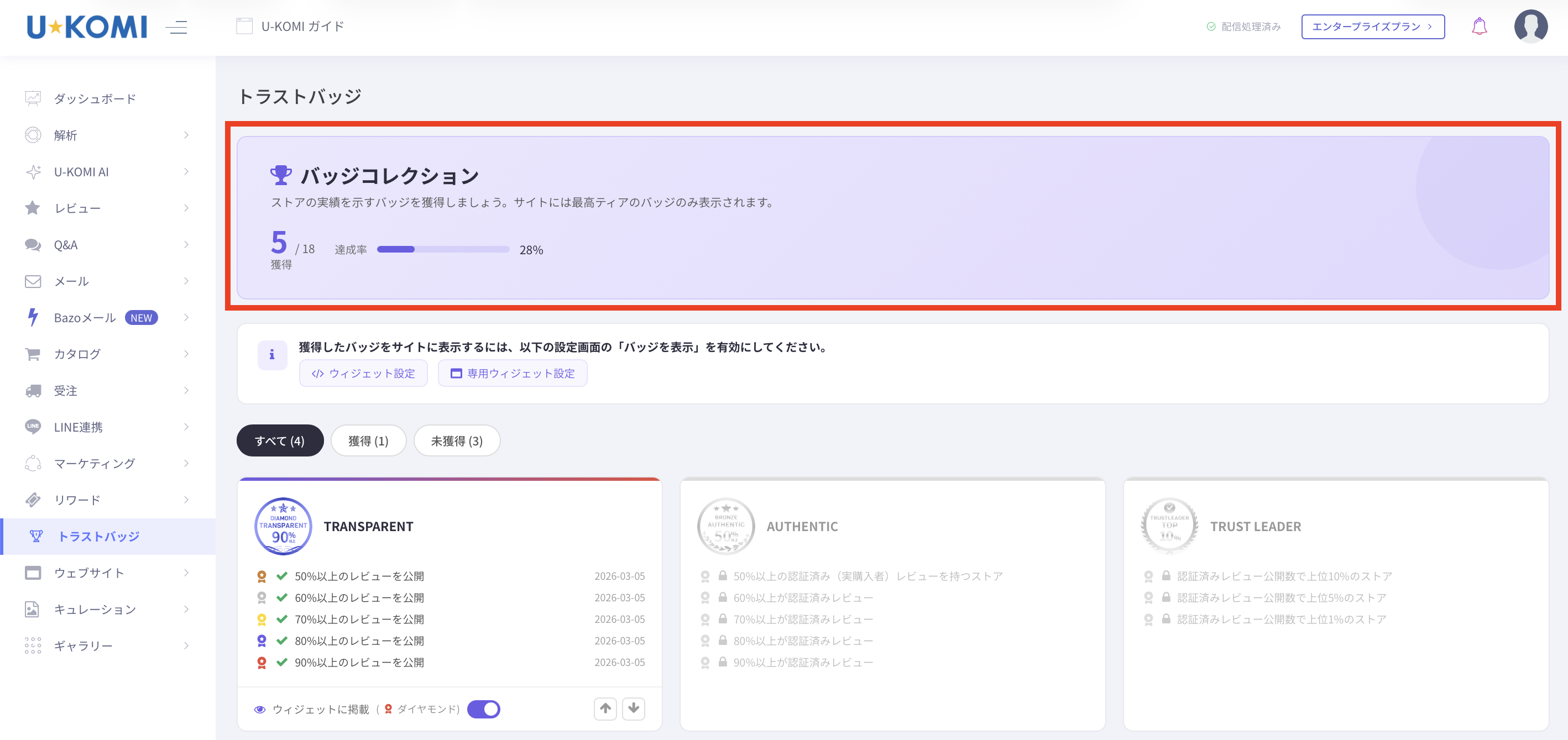Click the Diamond Transparent 90% badge image
The image size is (1568, 740).
point(283,526)
